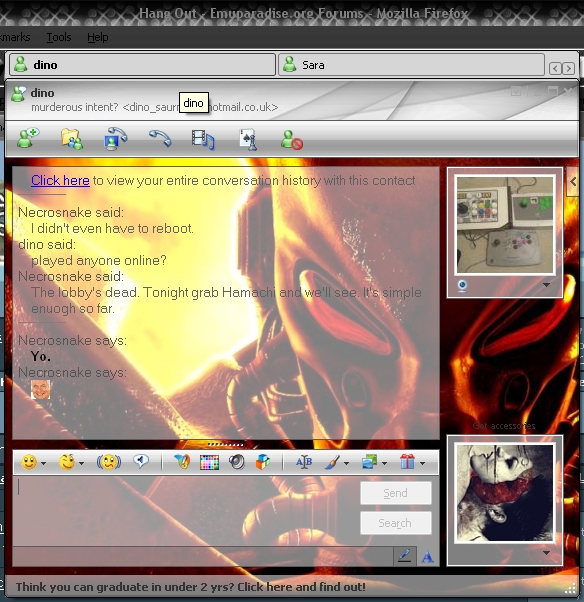The height and width of the screenshot is (602, 584).
Task: Expand the photo sharing dropdown arrow
Action: click(384, 463)
